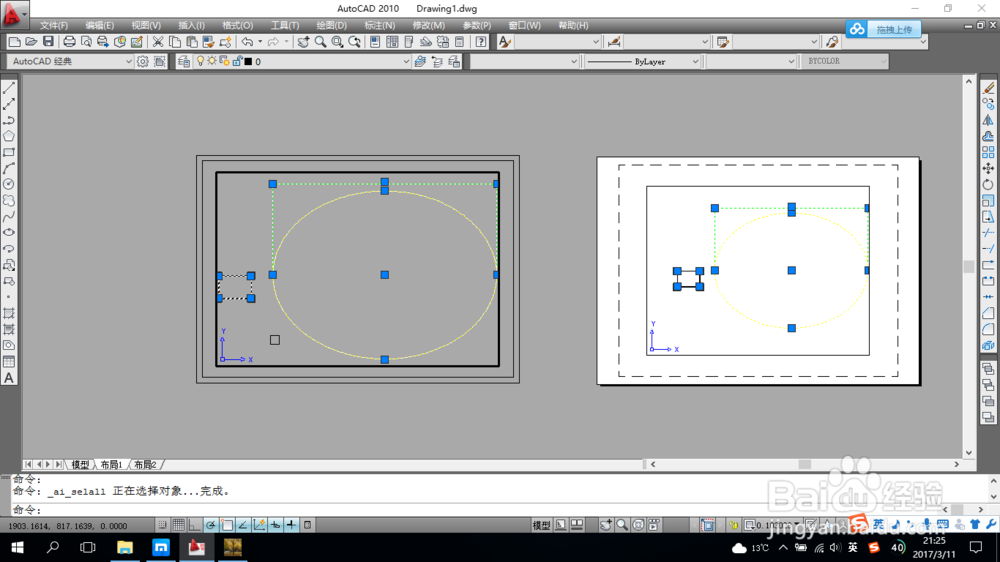Open the 编辑(E) menu
The height and width of the screenshot is (562, 1000).
click(x=99, y=26)
